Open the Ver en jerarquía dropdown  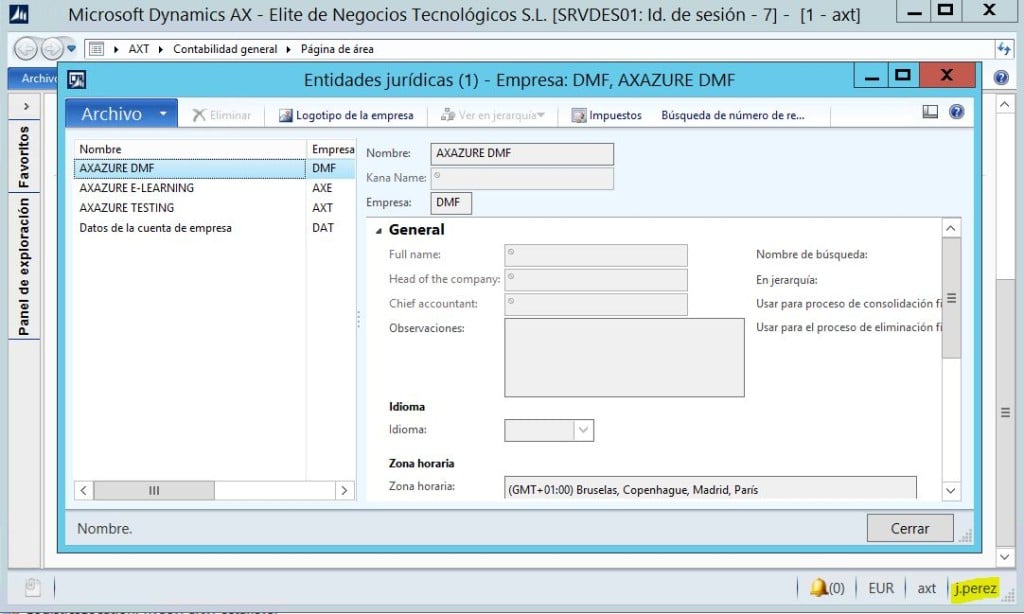tap(492, 115)
